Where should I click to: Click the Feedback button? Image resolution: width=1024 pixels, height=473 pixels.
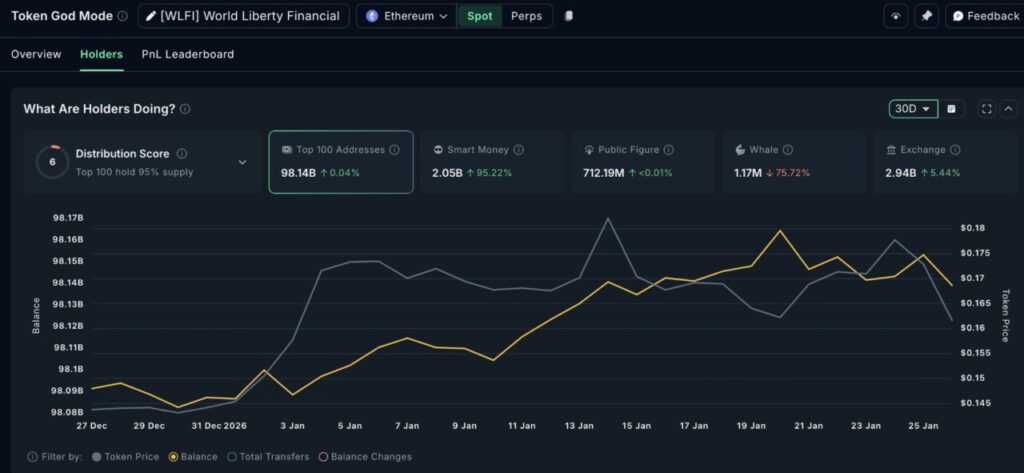(x=985, y=16)
